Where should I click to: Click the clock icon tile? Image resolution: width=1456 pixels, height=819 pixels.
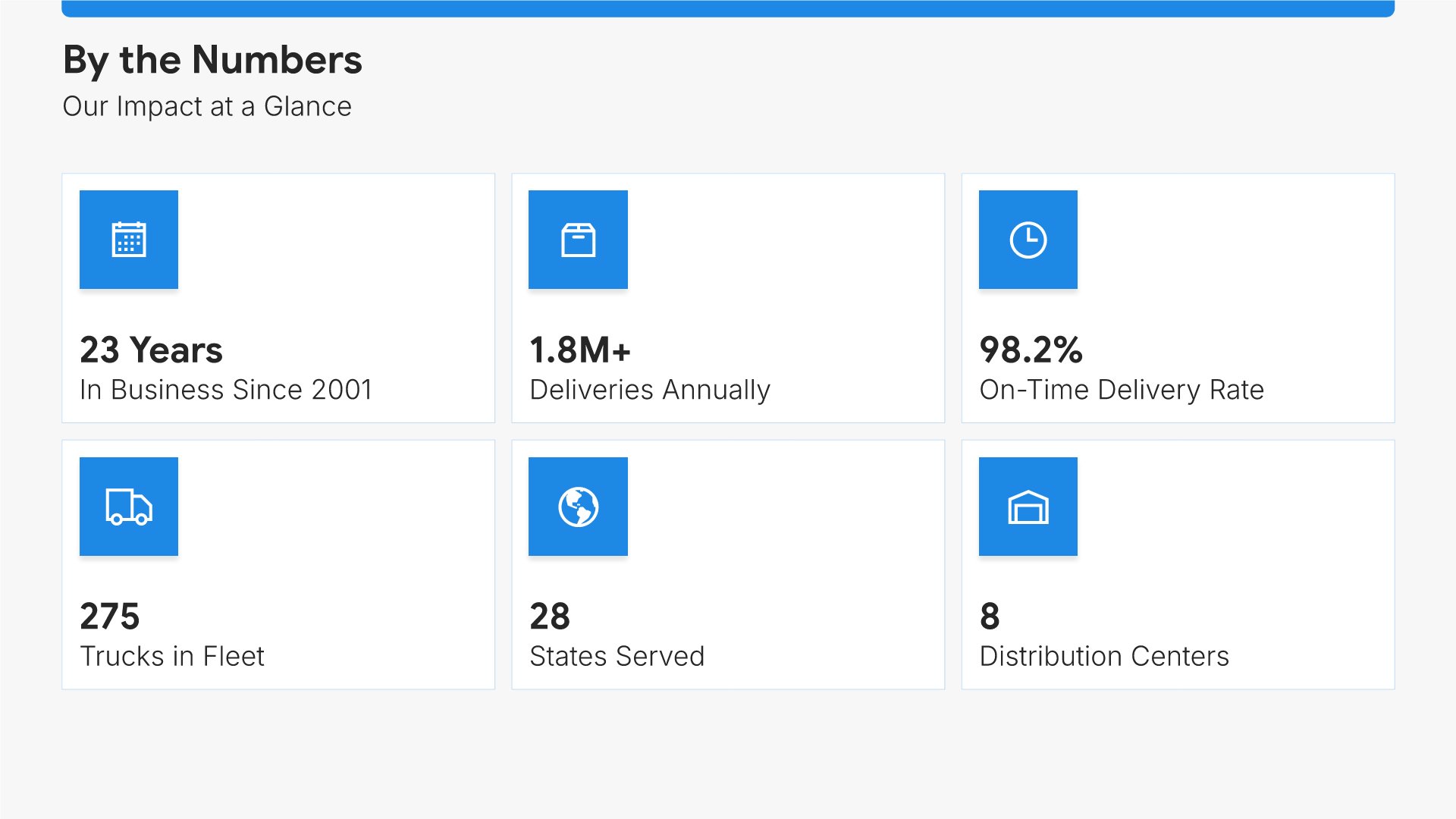1028,240
